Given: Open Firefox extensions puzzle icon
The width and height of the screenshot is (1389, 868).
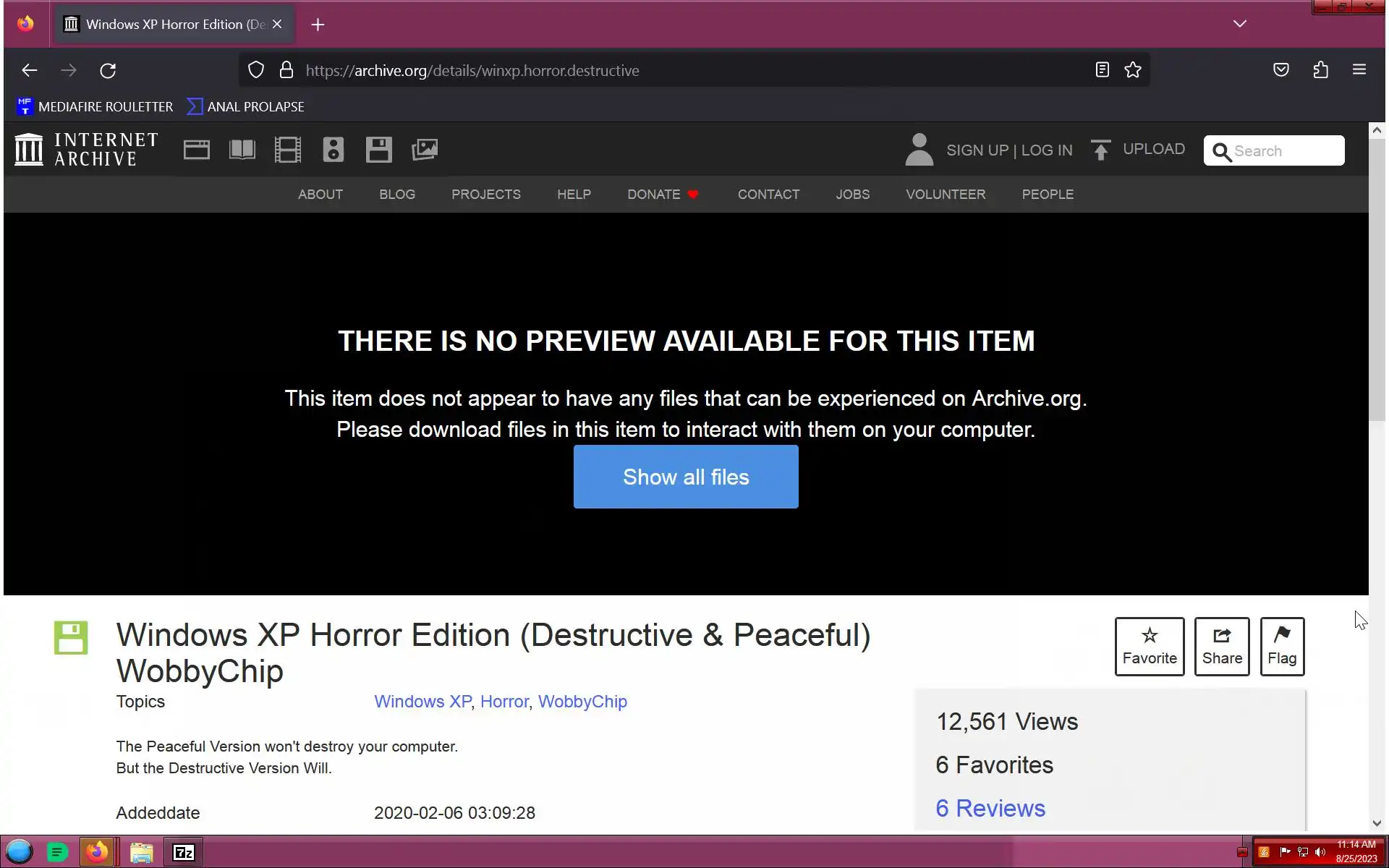Looking at the screenshot, I should (x=1320, y=70).
